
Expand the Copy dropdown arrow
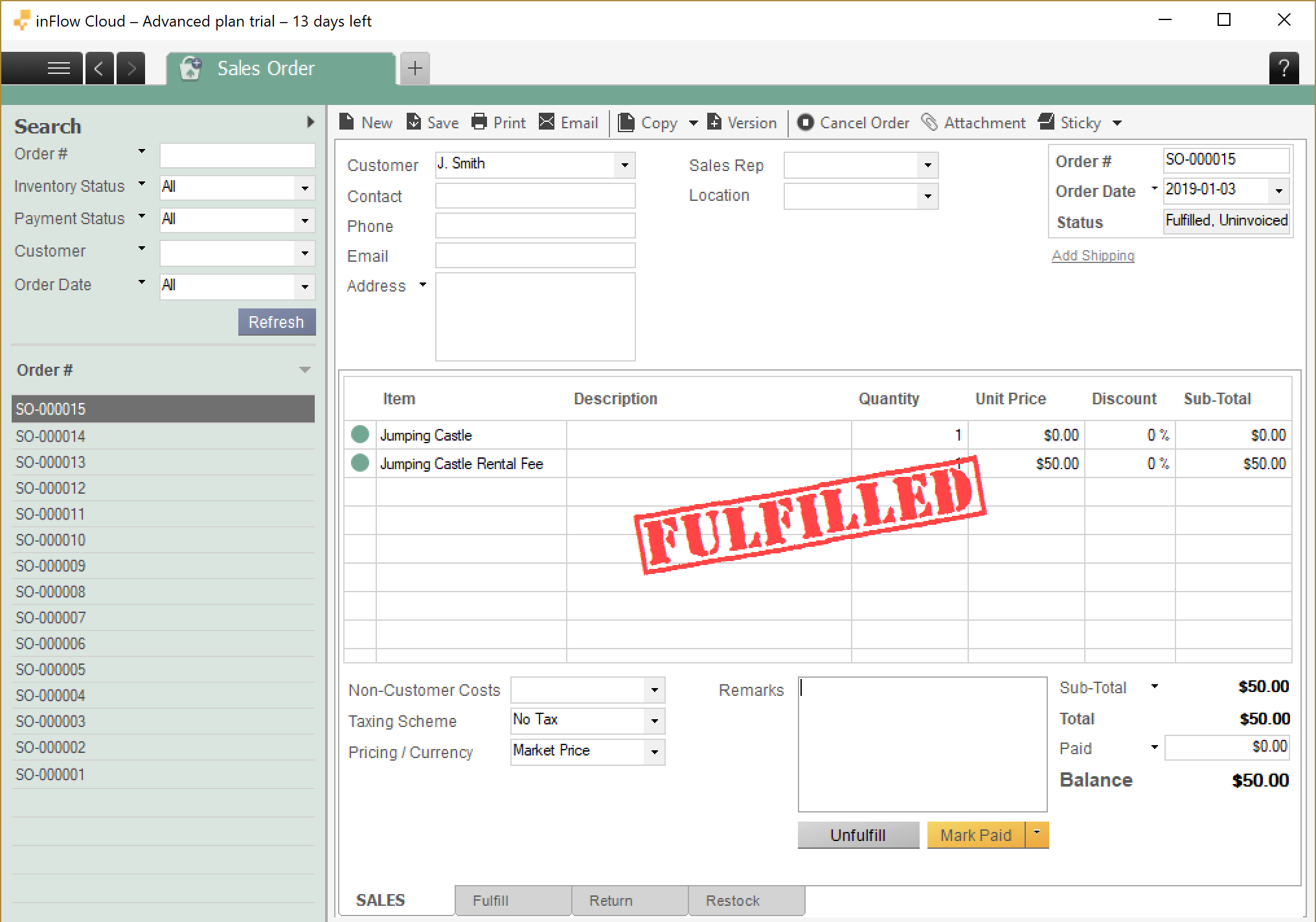click(693, 122)
